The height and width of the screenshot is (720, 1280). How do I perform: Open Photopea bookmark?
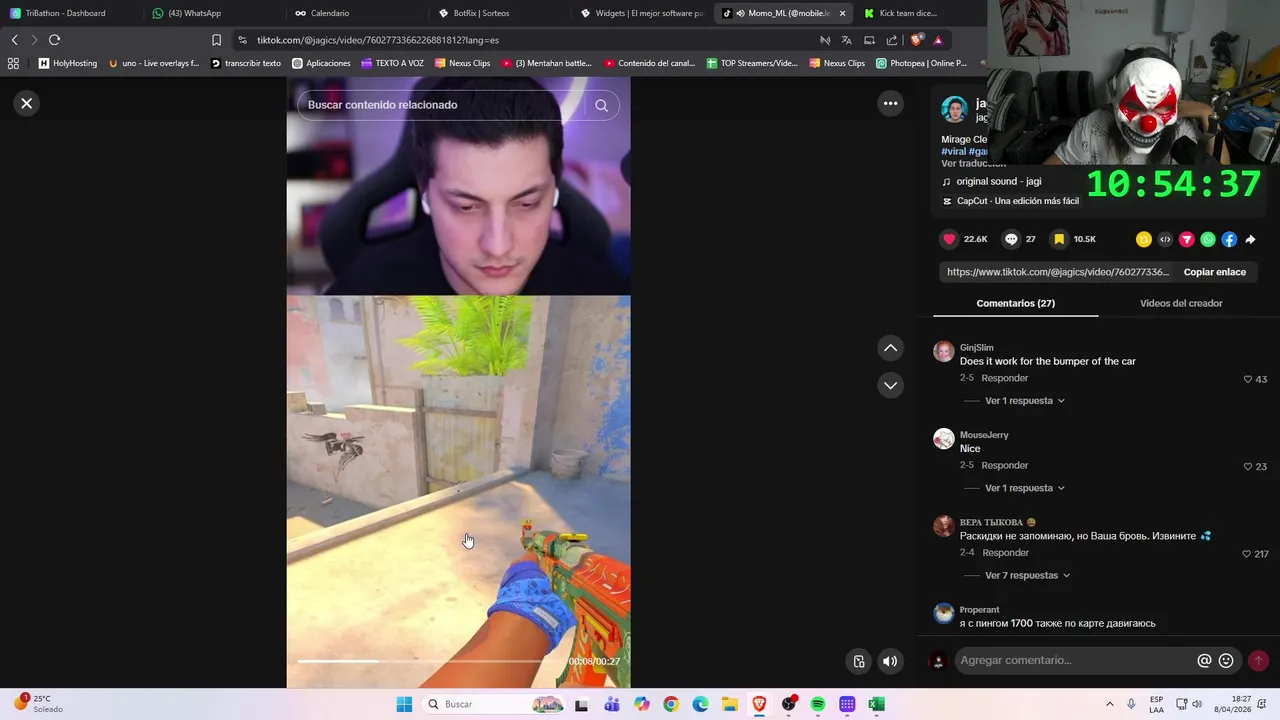click(921, 63)
